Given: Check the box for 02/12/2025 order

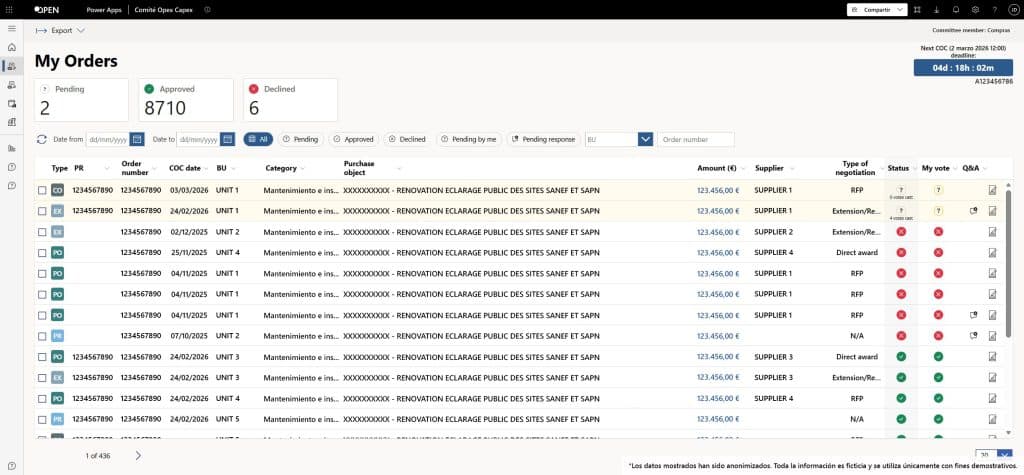Looking at the screenshot, I should (42, 232).
